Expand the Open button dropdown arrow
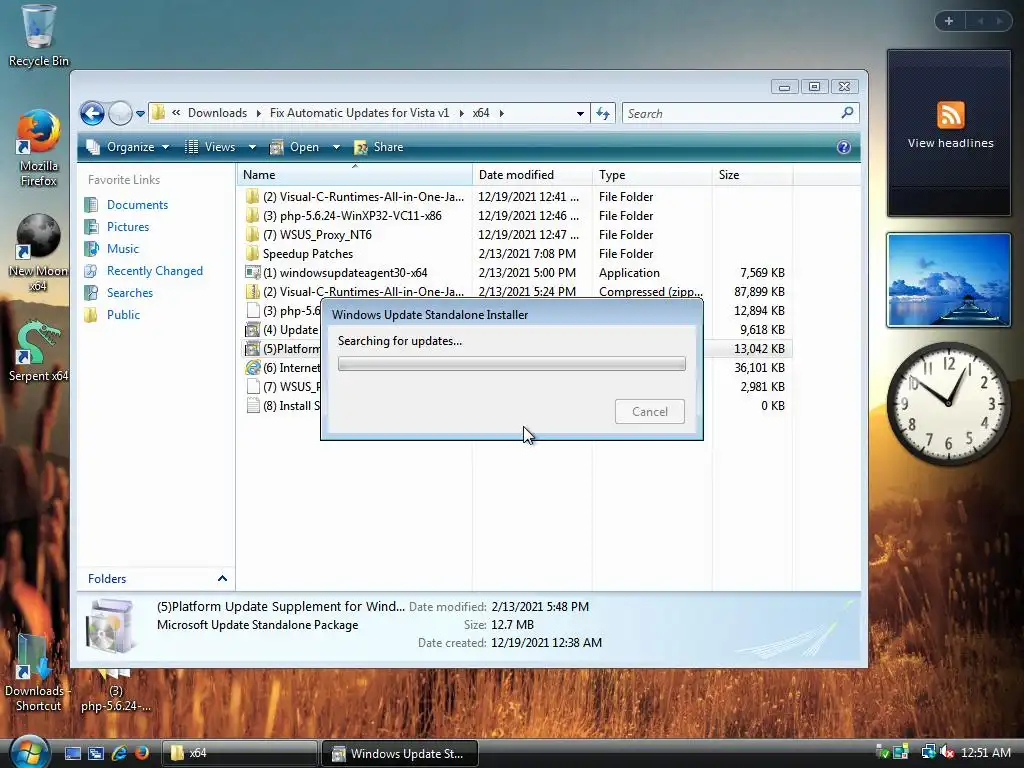Viewport: 1024px width, 768px height. (336, 147)
